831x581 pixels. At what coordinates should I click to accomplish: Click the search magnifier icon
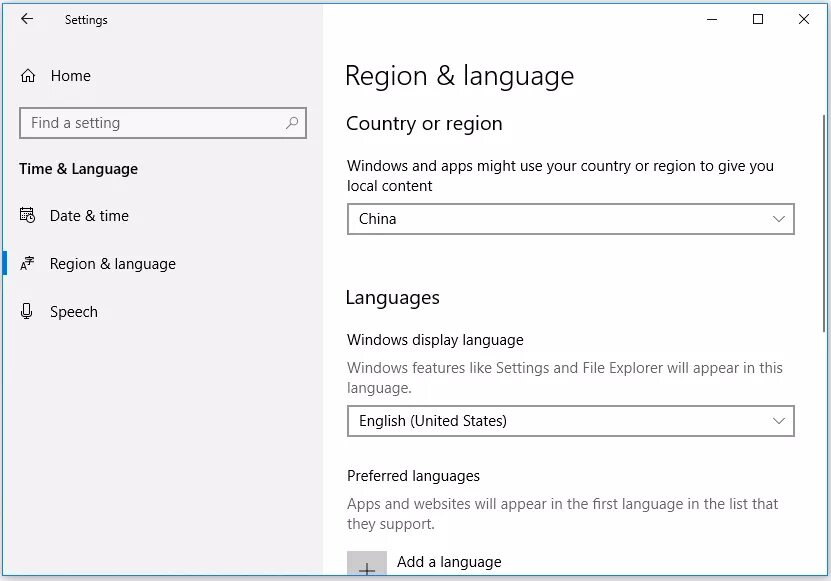[291, 123]
